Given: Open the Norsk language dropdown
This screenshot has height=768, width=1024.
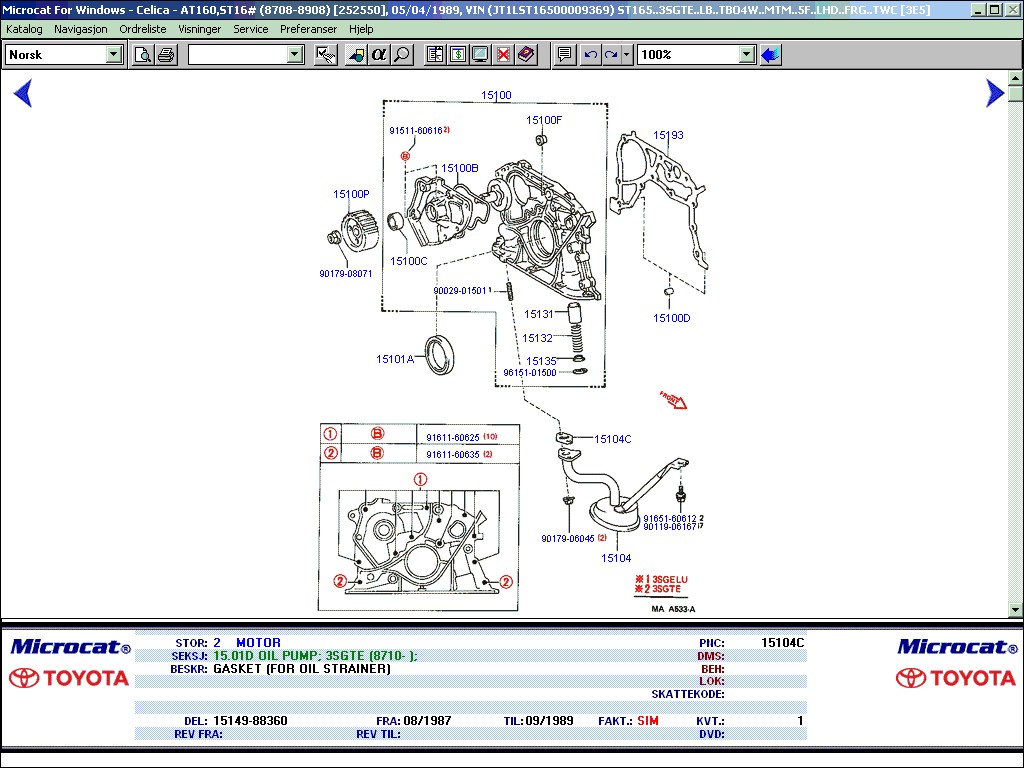Looking at the screenshot, I should pos(113,55).
